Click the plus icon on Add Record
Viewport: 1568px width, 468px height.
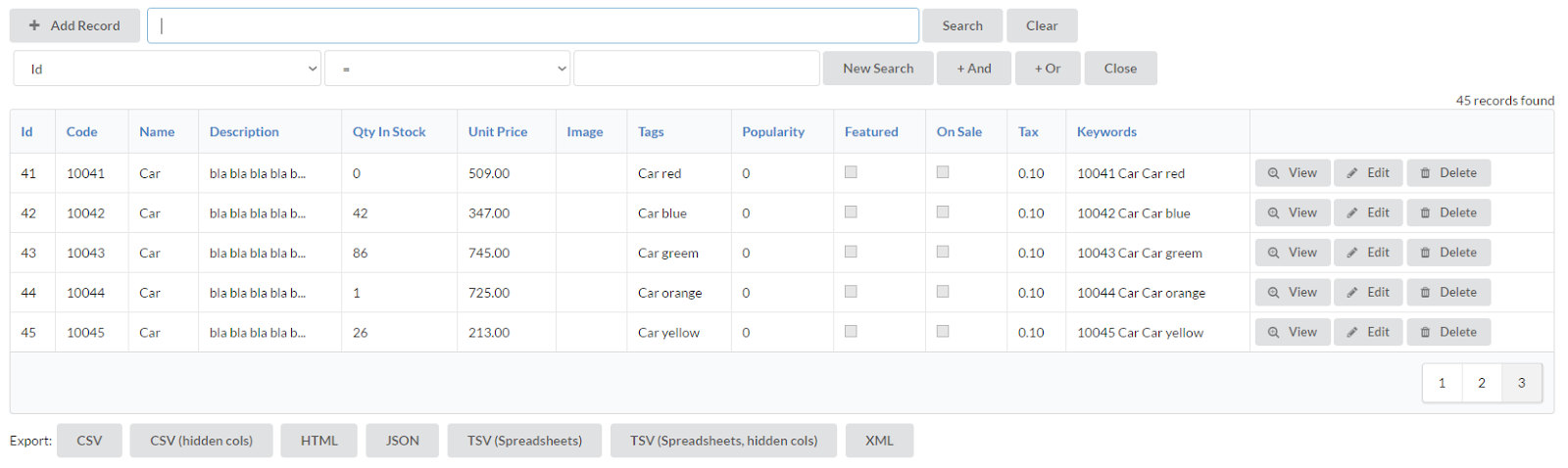pos(34,25)
